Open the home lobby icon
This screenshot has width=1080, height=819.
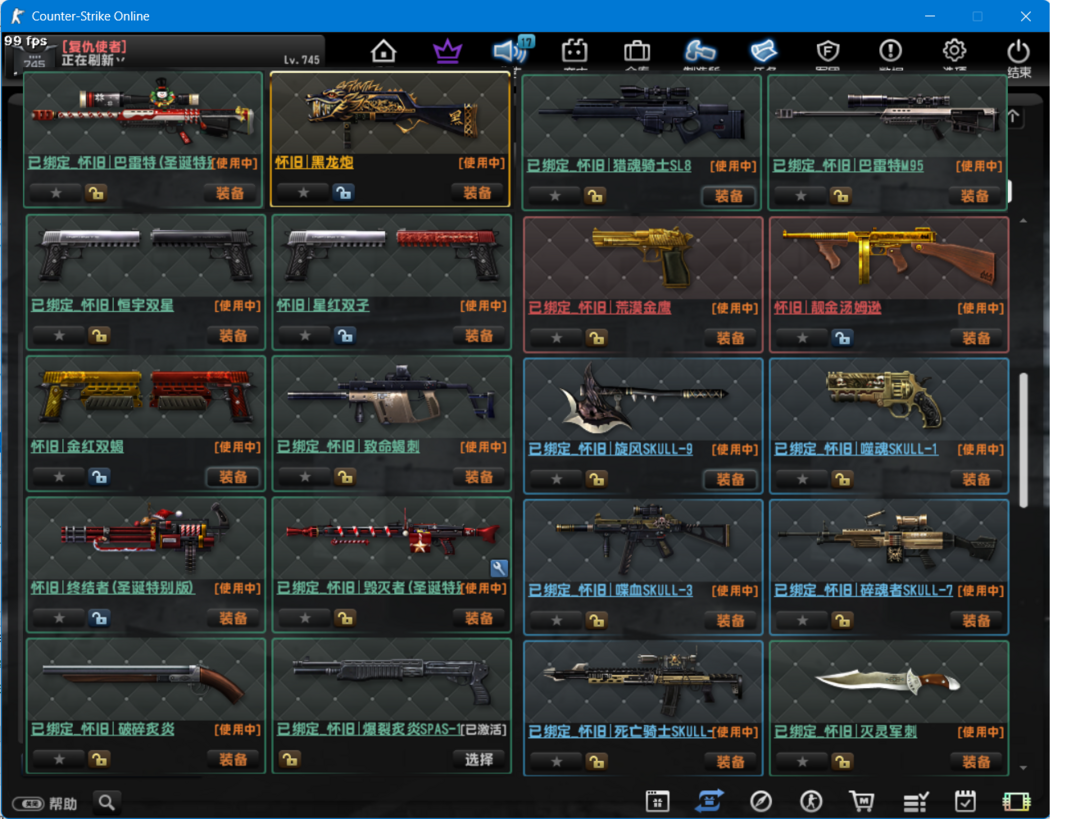pyautogui.click(x=384, y=51)
